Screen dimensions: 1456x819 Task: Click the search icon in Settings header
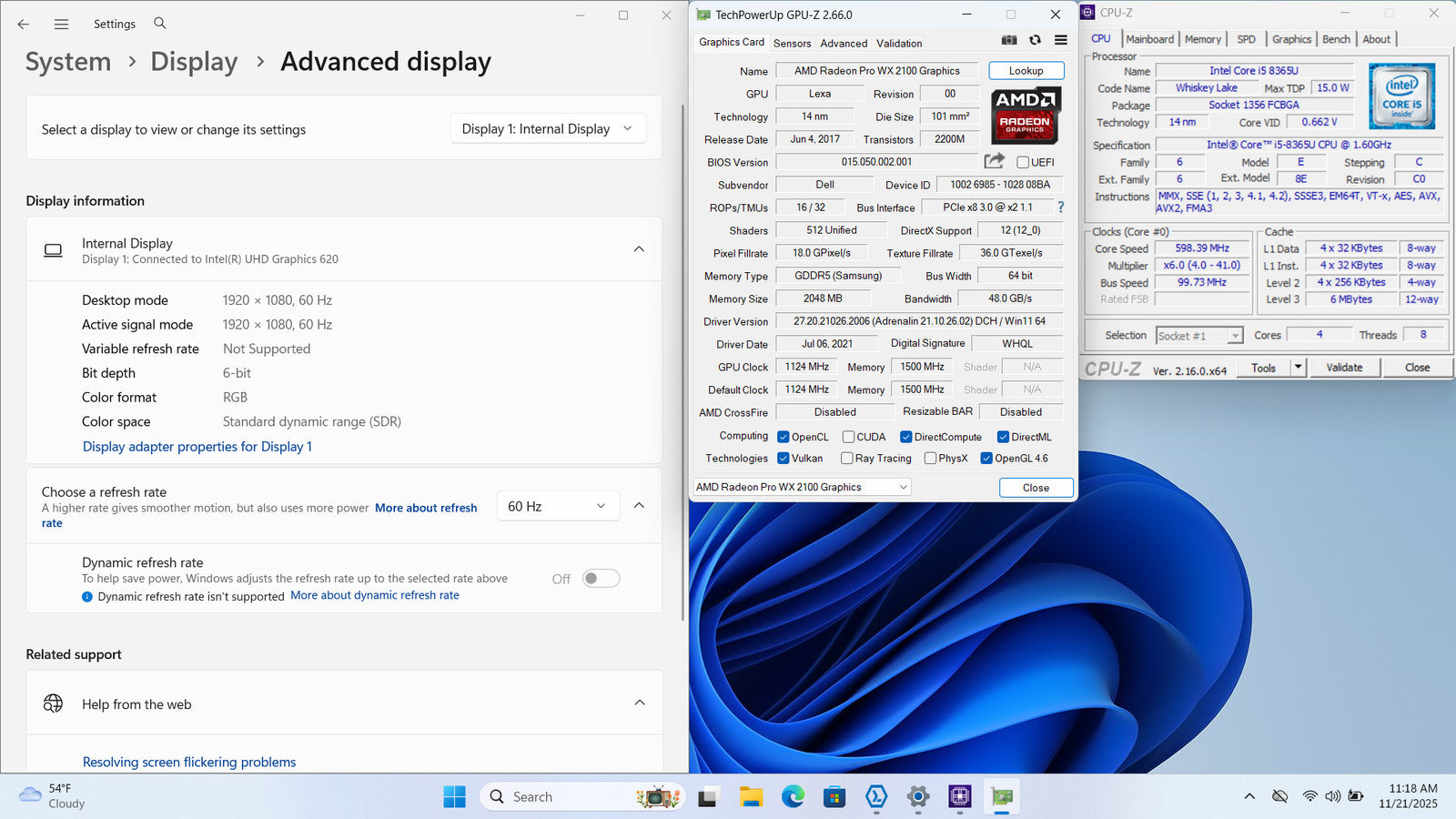[x=160, y=24]
